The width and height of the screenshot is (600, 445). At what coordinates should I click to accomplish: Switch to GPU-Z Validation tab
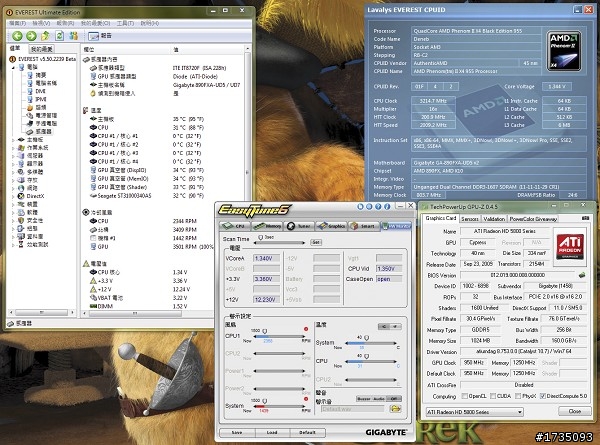(x=494, y=219)
